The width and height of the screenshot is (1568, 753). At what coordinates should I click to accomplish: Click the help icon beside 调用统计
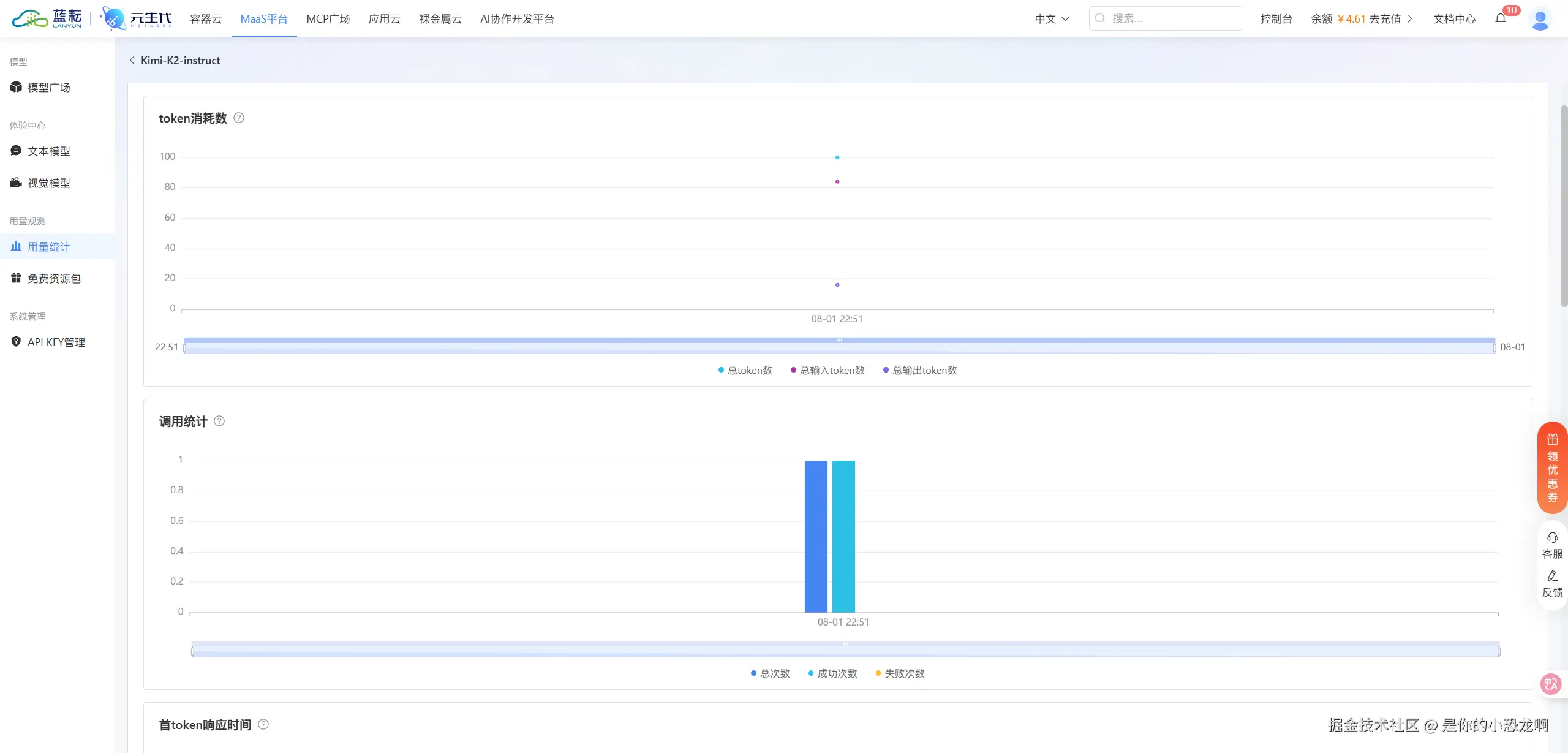point(219,421)
